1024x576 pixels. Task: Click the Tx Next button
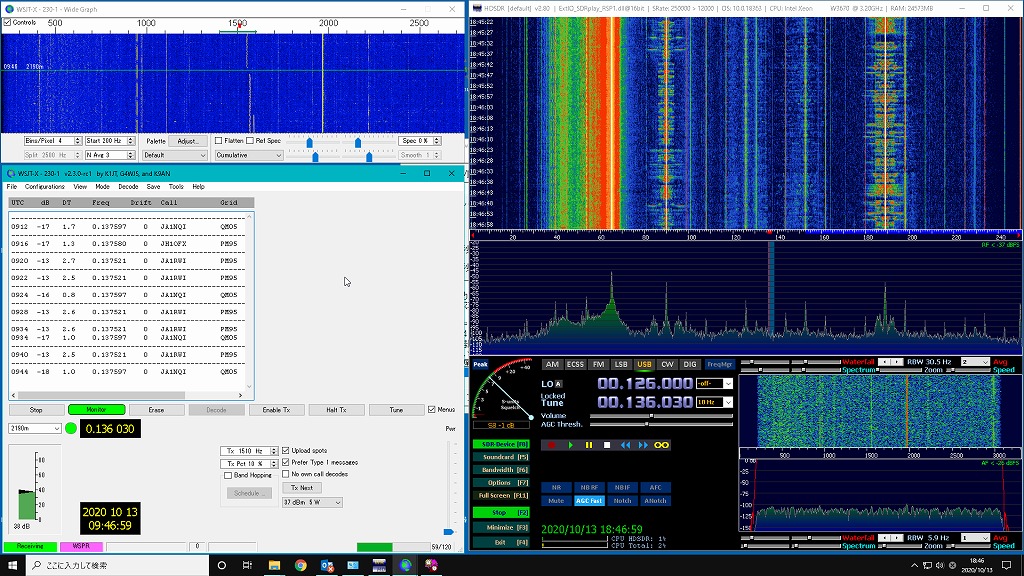(302, 488)
